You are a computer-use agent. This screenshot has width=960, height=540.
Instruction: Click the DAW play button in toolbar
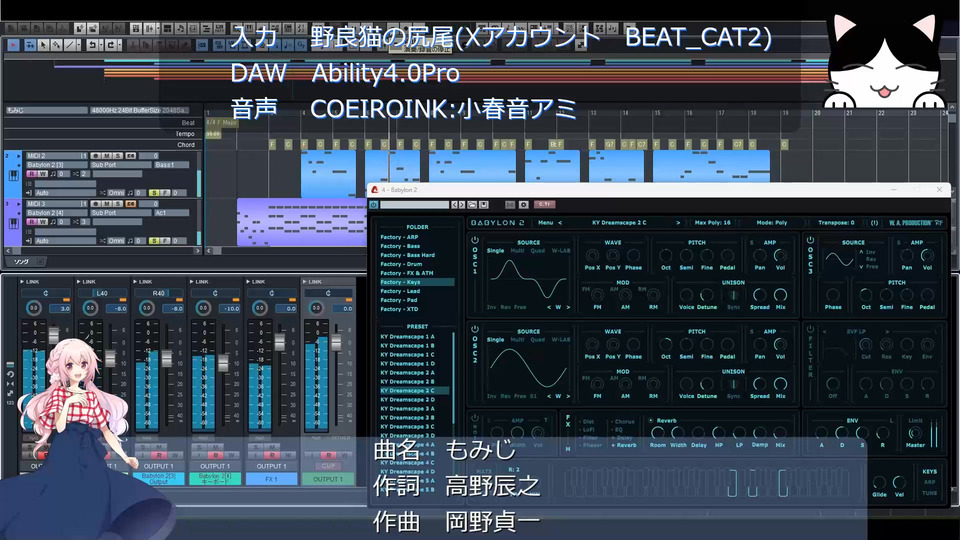(13, 45)
